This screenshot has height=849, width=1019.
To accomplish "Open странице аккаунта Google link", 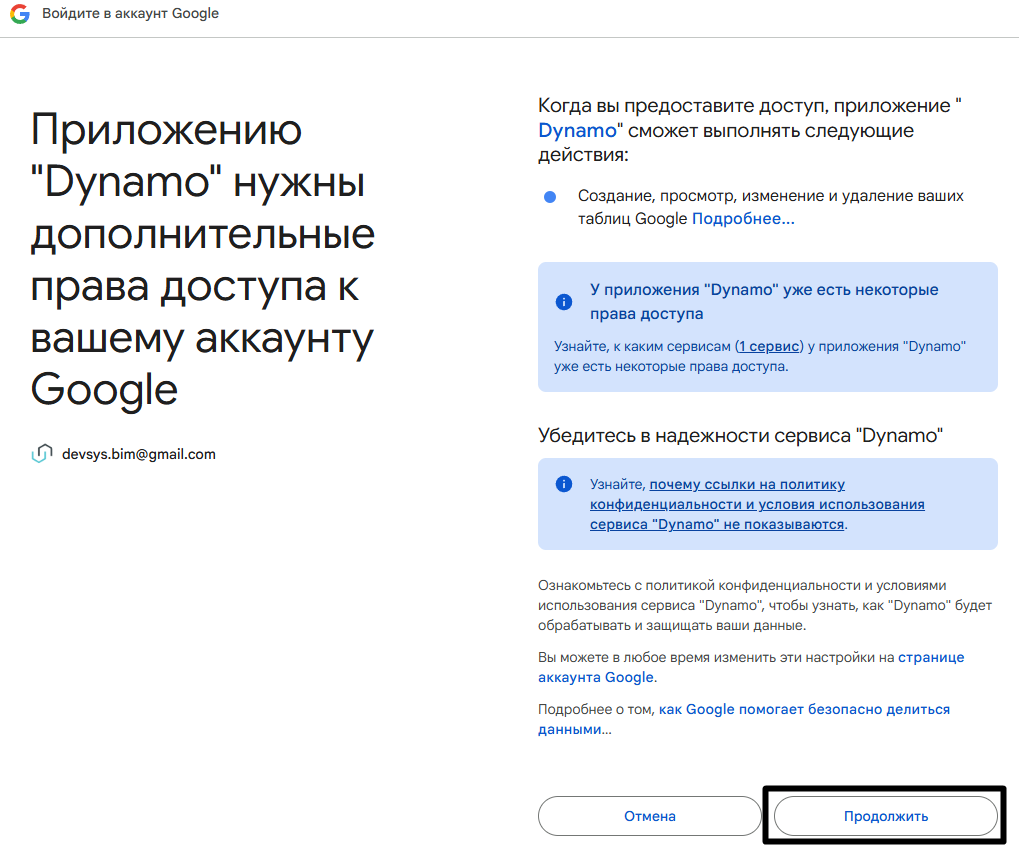I will tap(751, 667).
